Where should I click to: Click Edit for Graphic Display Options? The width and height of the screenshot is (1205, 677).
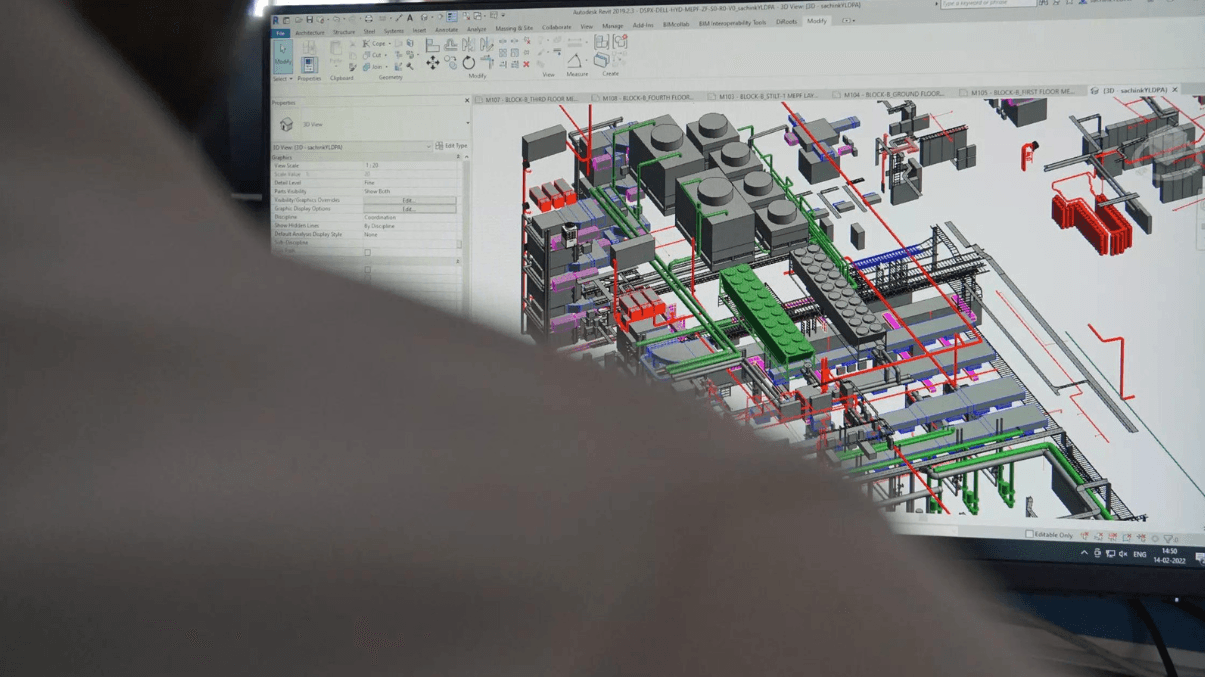409,209
